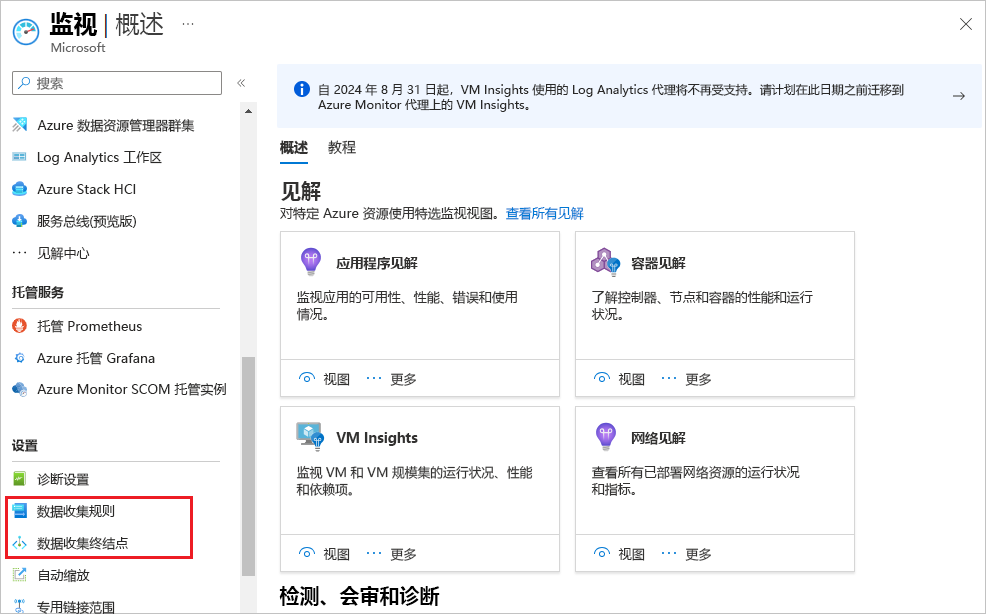This screenshot has height=614, width=986.
Task: Click the 网络见解 lightbulb icon
Action: (x=606, y=437)
